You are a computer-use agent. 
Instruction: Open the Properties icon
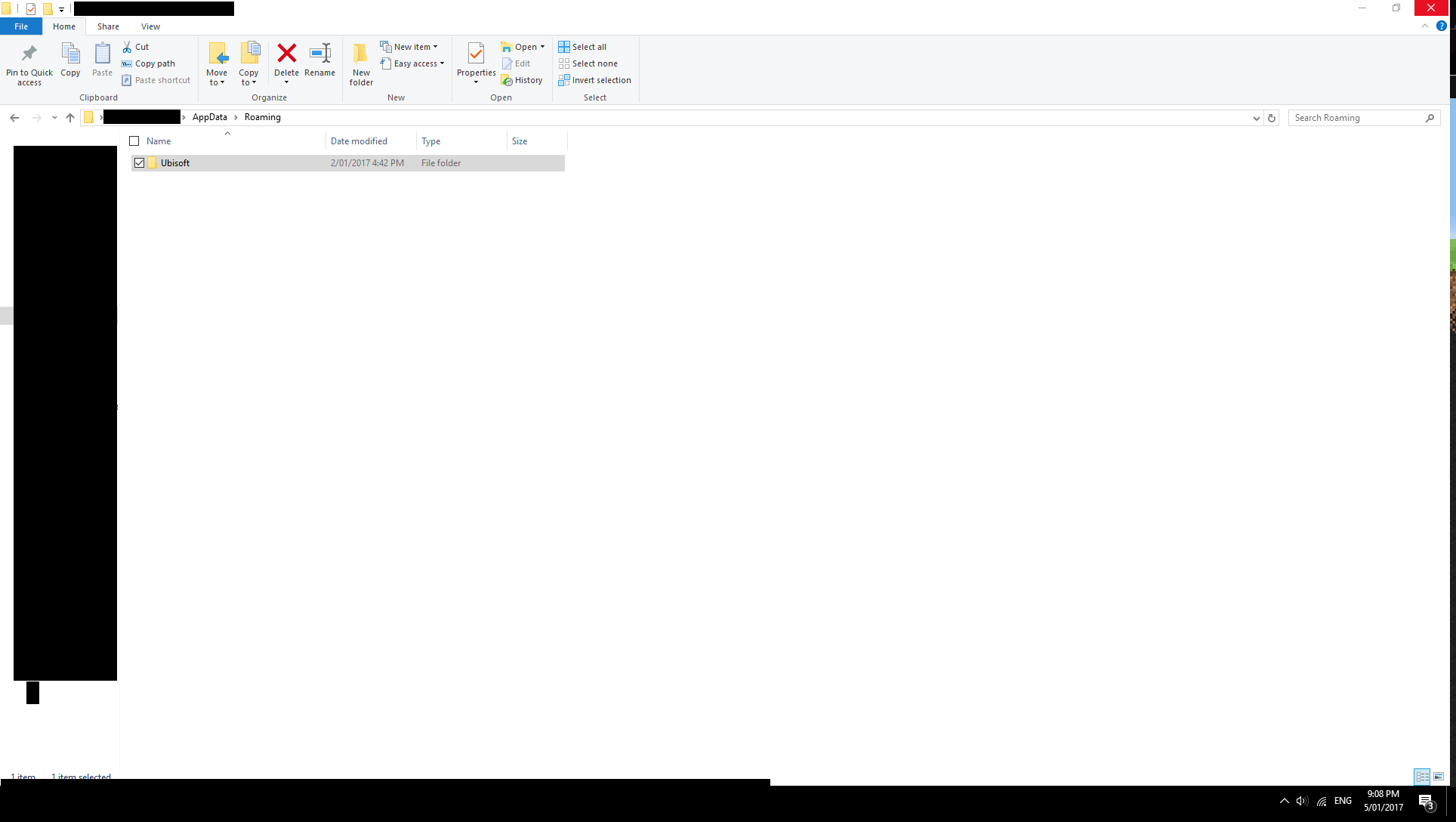pyautogui.click(x=476, y=54)
